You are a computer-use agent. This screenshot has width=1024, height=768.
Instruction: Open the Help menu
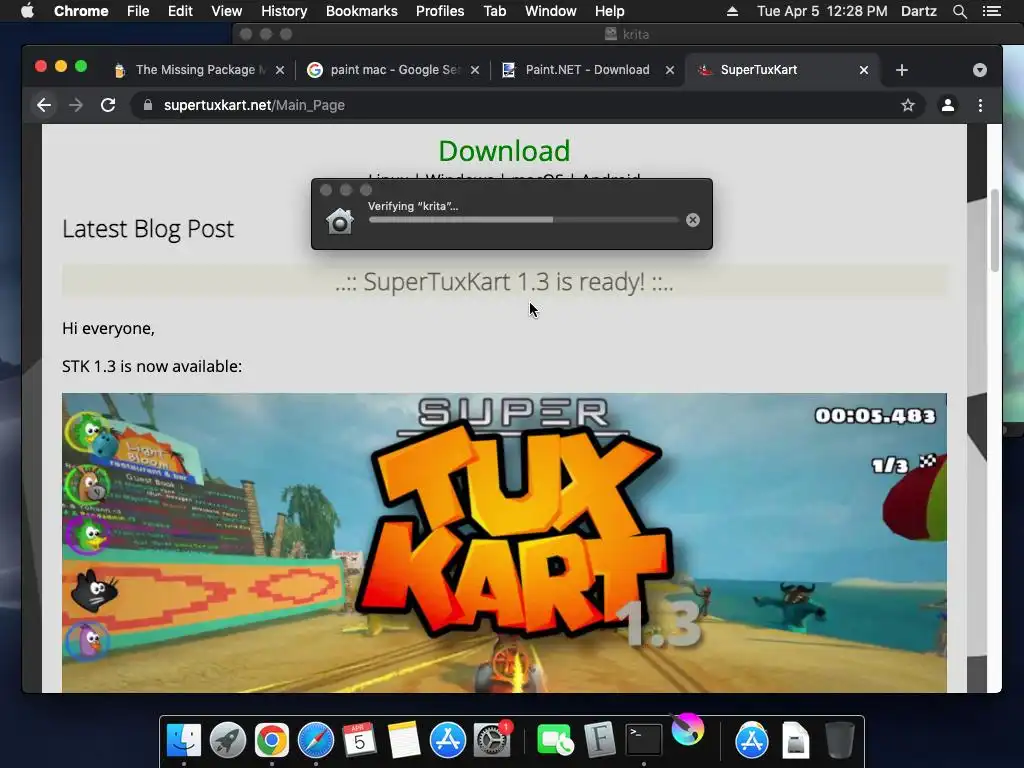tap(609, 11)
